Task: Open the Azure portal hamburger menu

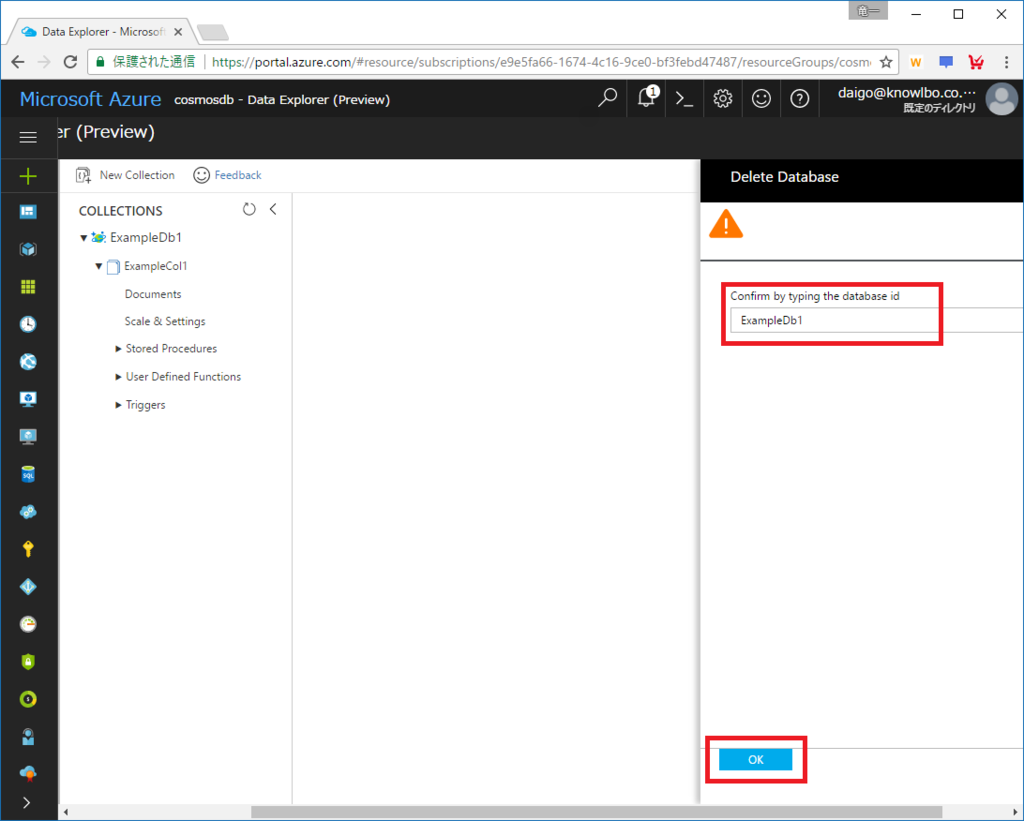Action: (x=28, y=137)
